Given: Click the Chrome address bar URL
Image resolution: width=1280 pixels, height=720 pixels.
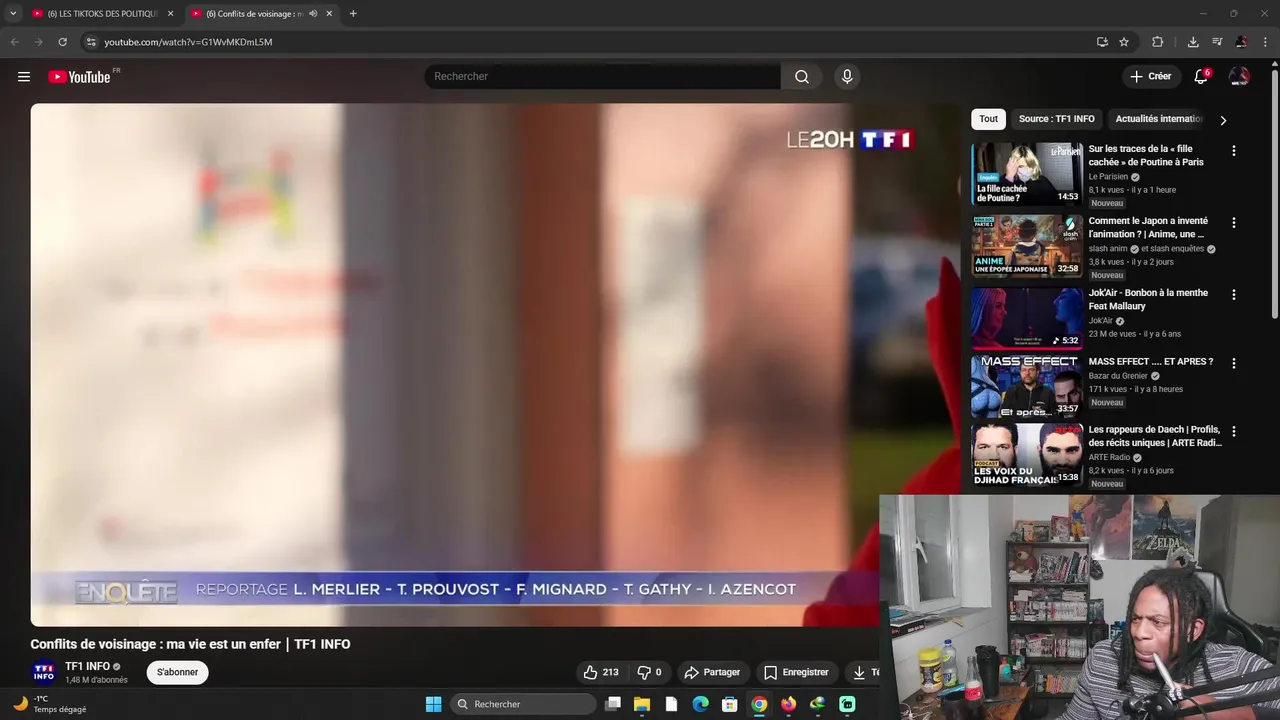Looking at the screenshot, I should point(188,42).
